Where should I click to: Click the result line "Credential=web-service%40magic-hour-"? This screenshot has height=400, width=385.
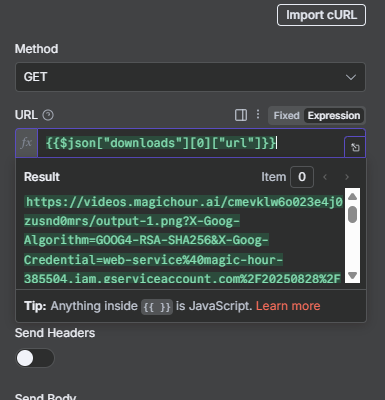[153, 260]
